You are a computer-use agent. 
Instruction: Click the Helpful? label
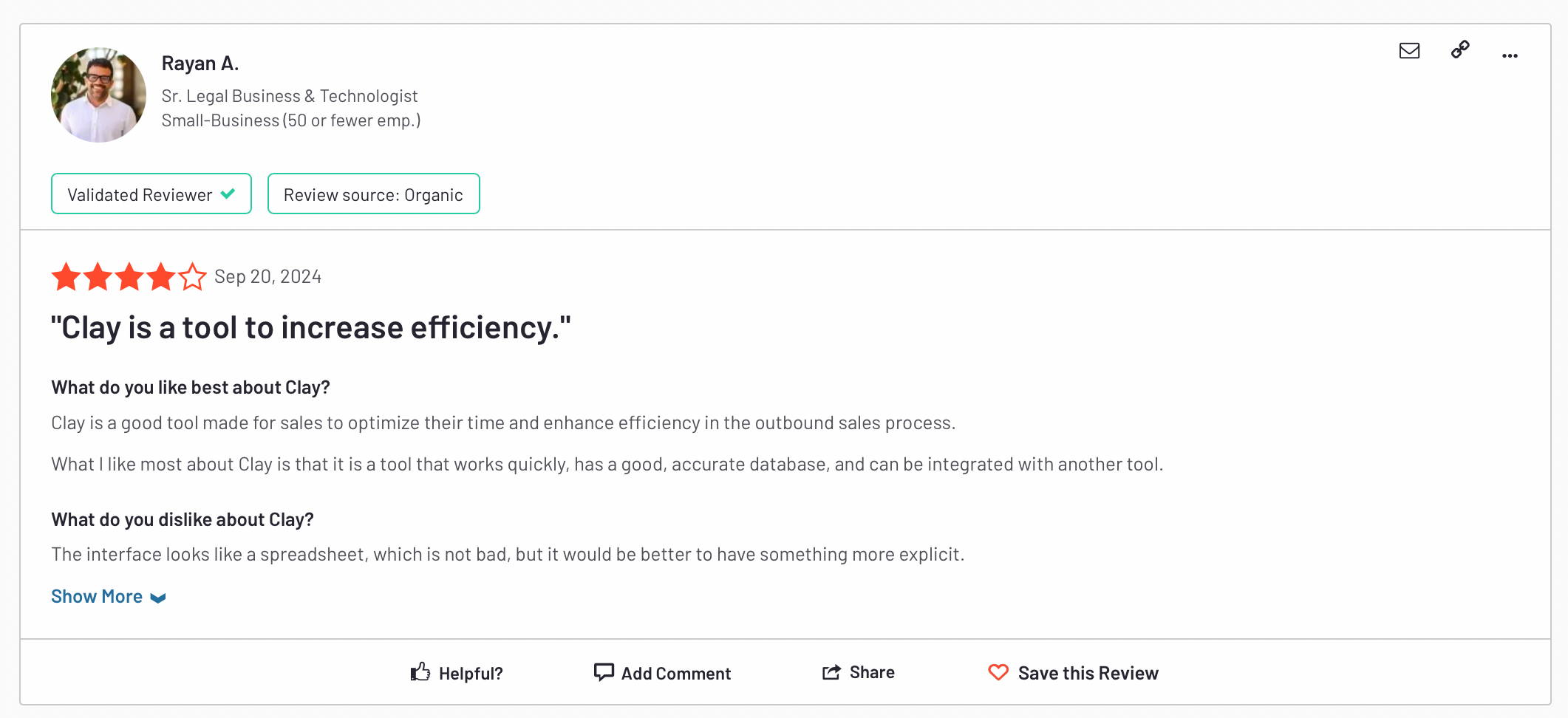tap(471, 674)
